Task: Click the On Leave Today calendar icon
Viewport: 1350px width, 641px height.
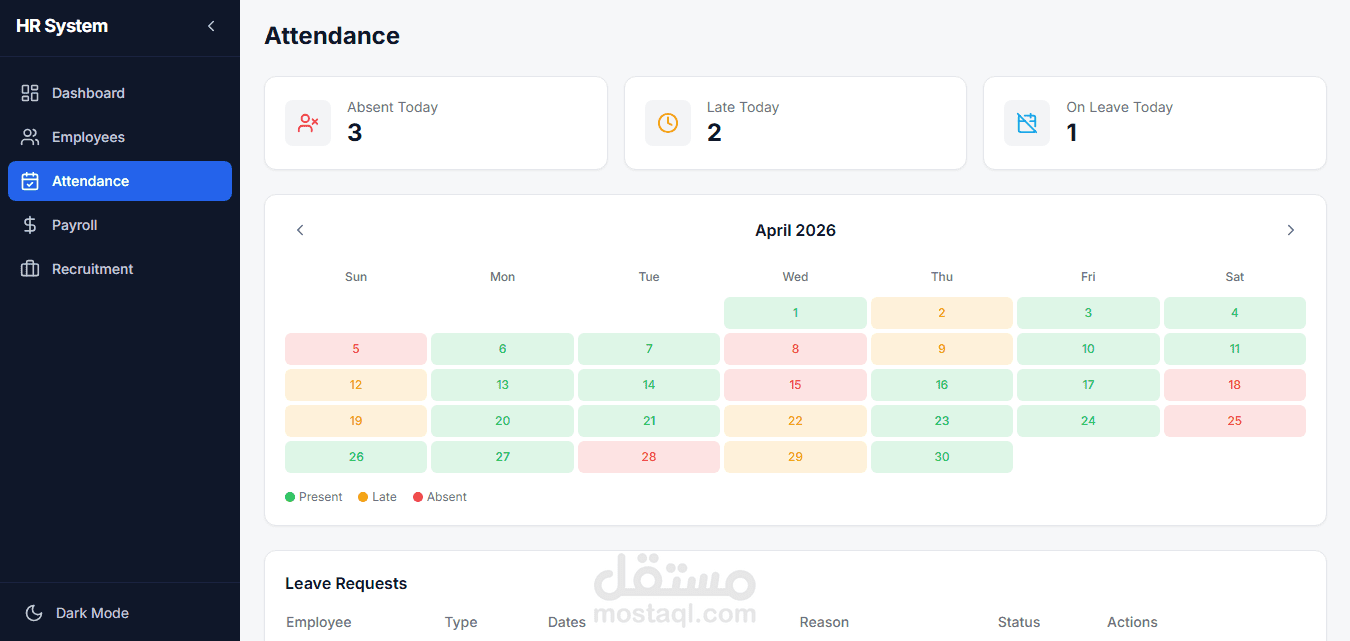Action: (x=1027, y=123)
